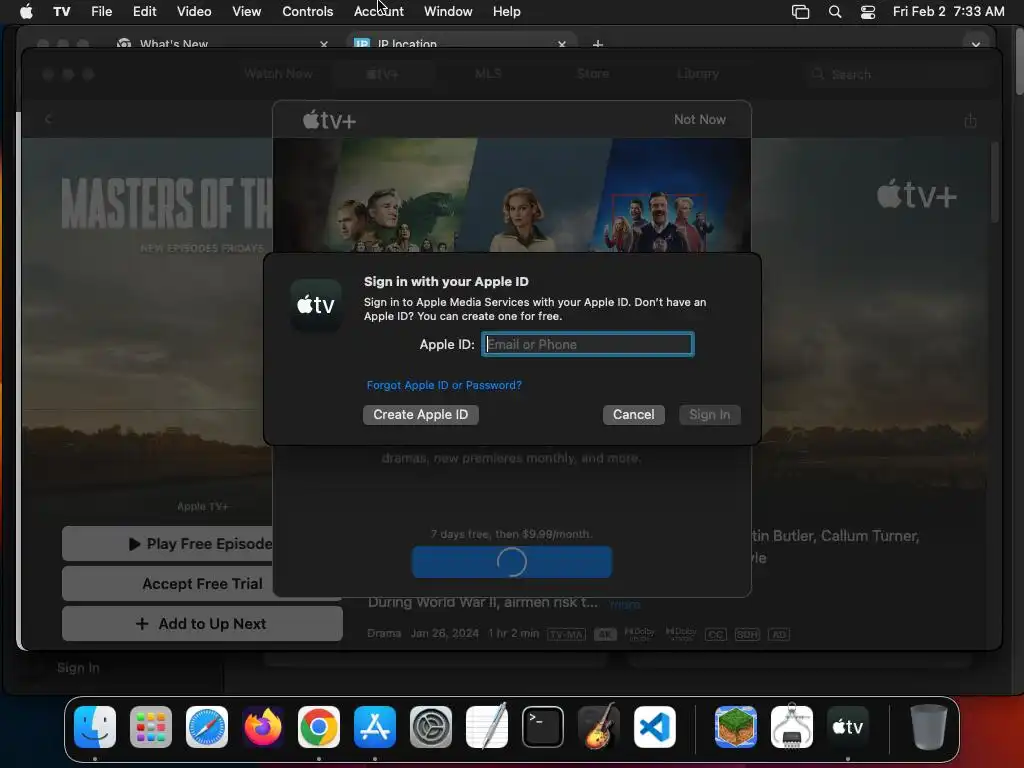The height and width of the screenshot is (768, 1024).
Task: Click the TV-MA rating badge
Action: click(566, 634)
